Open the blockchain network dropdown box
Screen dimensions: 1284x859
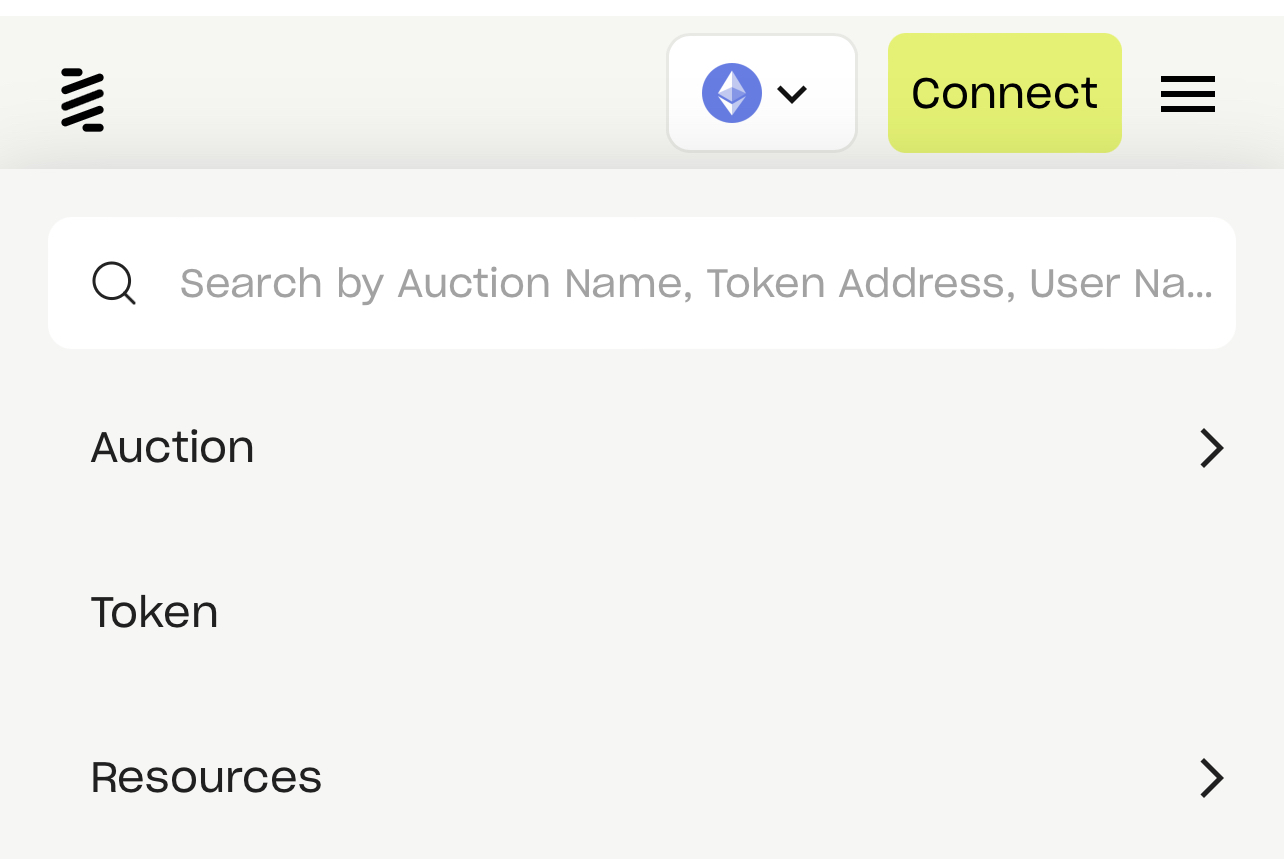click(762, 93)
